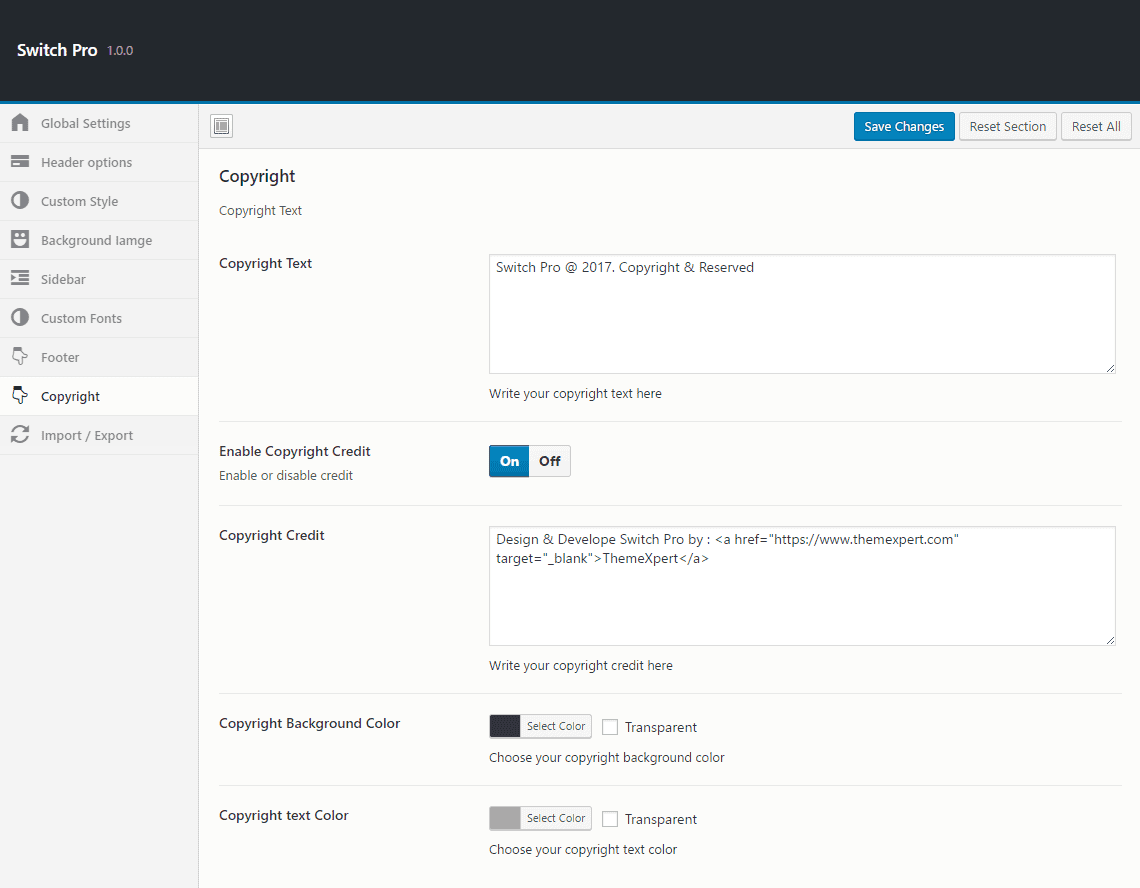Toggle the expand-all sections icon
Viewport: 1140px width, 888px height.
pos(222,126)
